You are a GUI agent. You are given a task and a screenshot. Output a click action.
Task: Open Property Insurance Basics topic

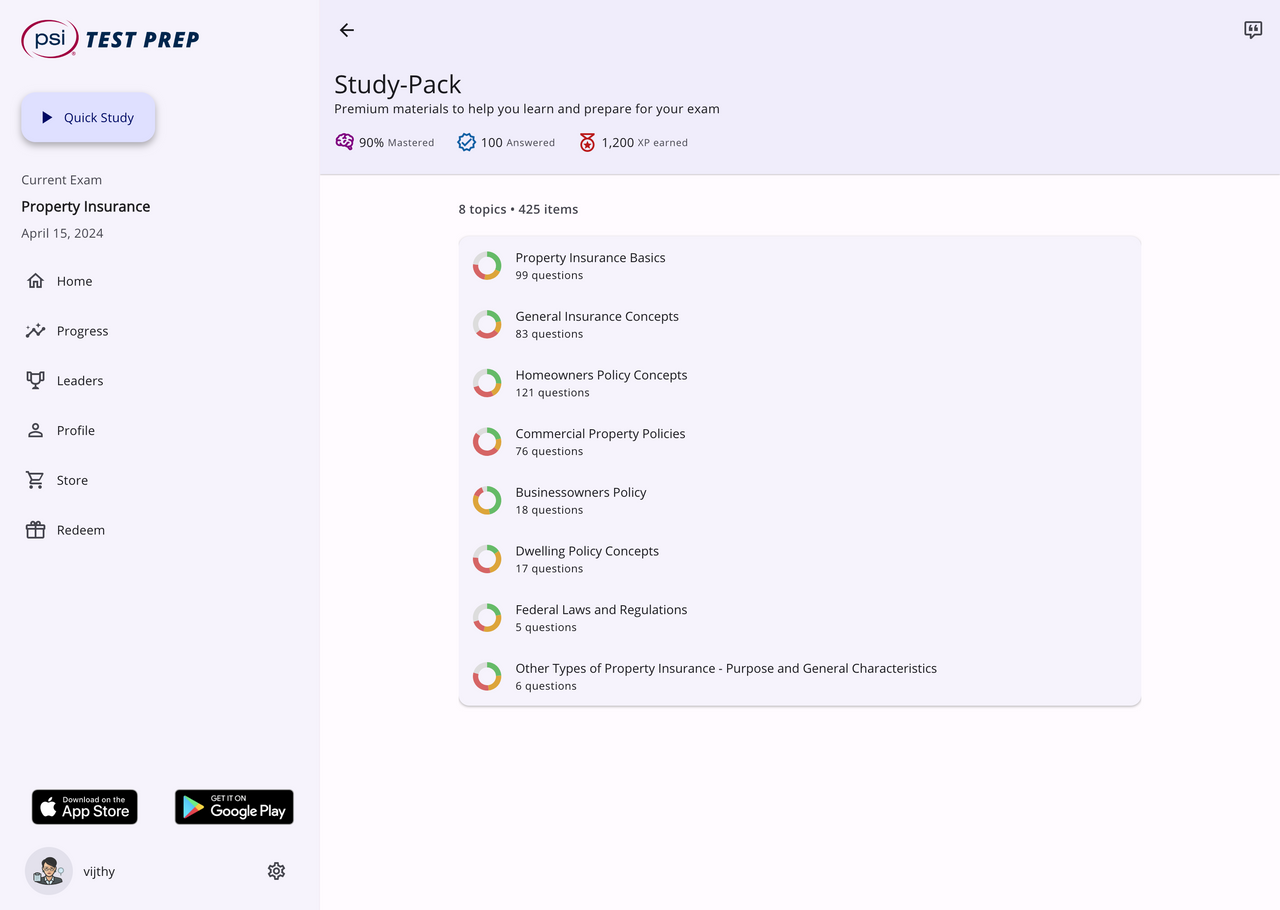(590, 265)
